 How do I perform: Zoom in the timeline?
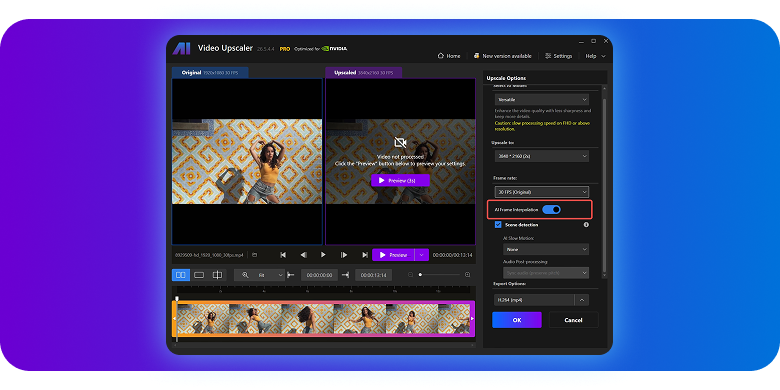click(467, 275)
